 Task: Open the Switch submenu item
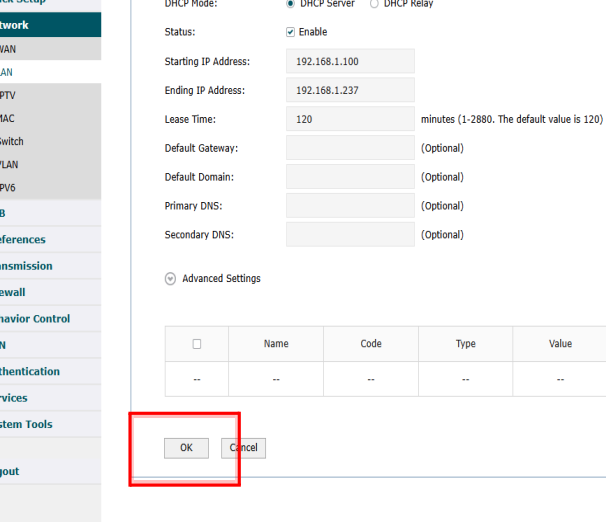pos(50,141)
